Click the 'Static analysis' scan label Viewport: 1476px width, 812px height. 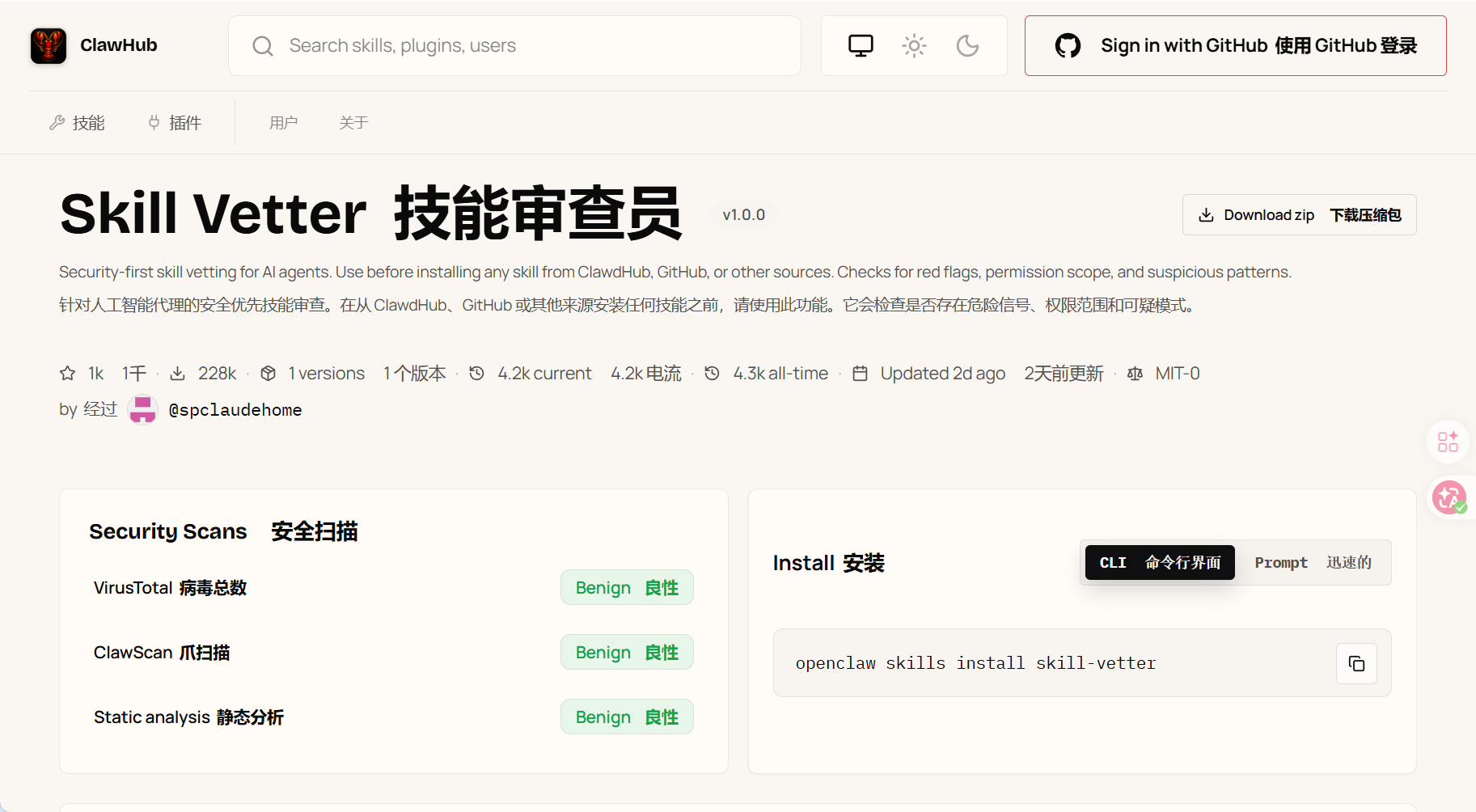click(152, 717)
